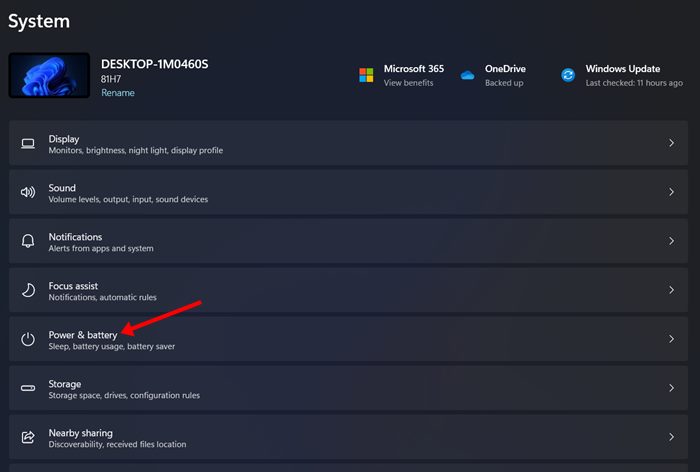The width and height of the screenshot is (700, 472).
Task: Click the Windows Update sync icon
Action: (x=568, y=75)
